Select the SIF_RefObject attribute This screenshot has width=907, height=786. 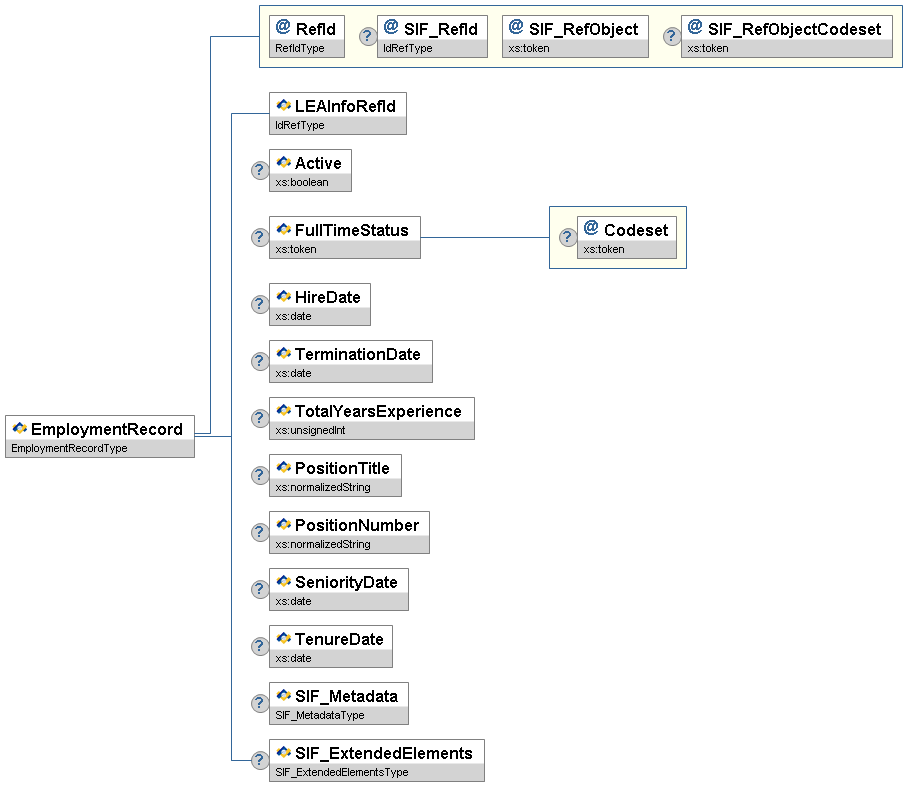click(x=575, y=36)
